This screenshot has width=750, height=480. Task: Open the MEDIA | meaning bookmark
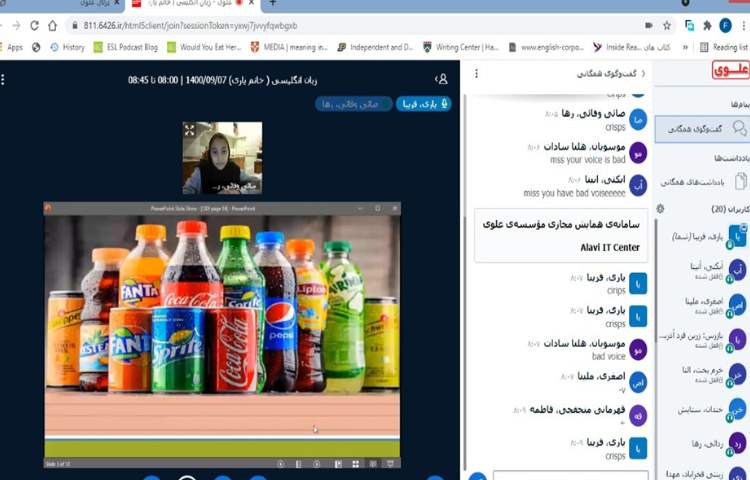click(x=289, y=47)
